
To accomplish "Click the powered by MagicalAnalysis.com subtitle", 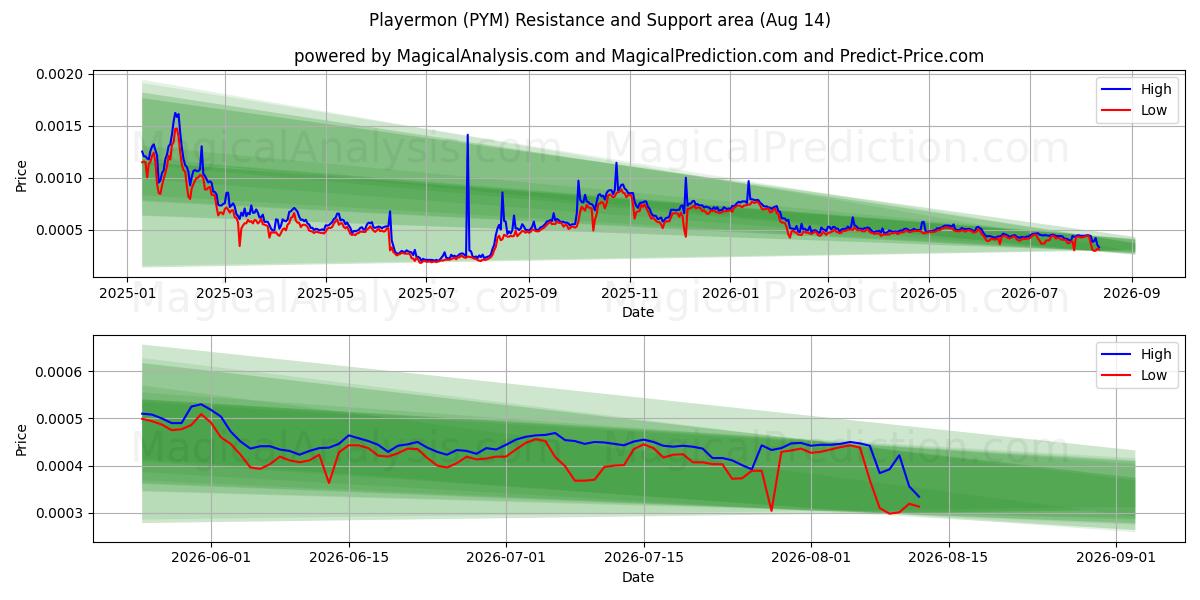I will pos(639,56).
